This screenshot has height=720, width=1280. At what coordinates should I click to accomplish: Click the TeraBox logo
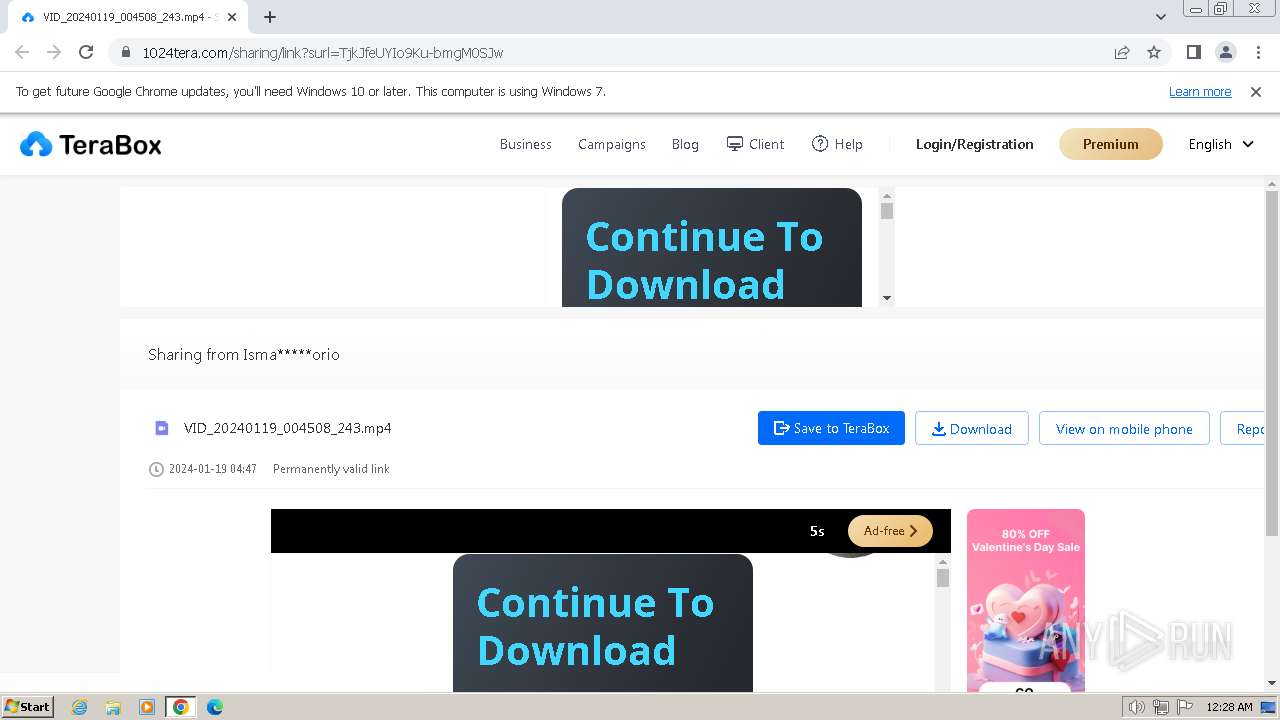[x=90, y=145]
